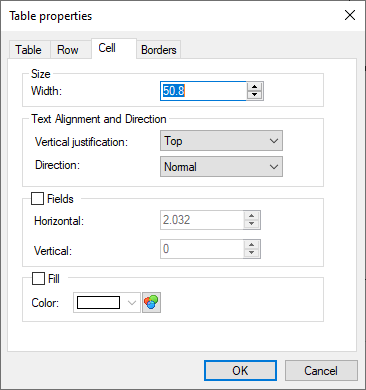Click the Horizontal fields value box
The height and width of the screenshot is (390, 366).
[202, 220]
